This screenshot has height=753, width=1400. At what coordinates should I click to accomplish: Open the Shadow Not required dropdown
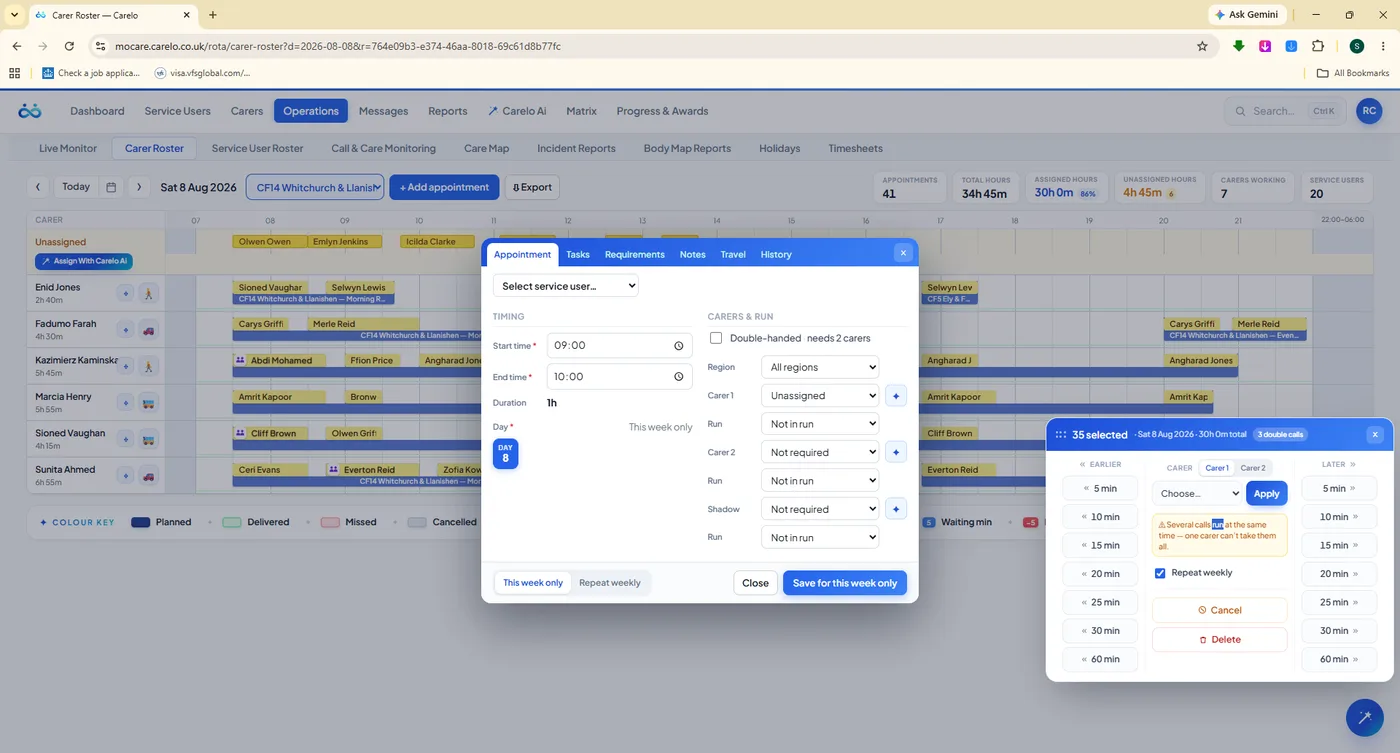pyautogui.click(x=820, y=509)
